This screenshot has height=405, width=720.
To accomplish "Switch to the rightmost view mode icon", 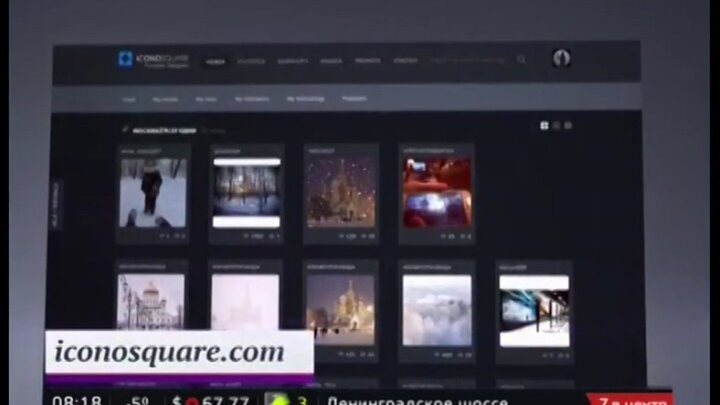I will pyautogui.click(x=568, y=126).
